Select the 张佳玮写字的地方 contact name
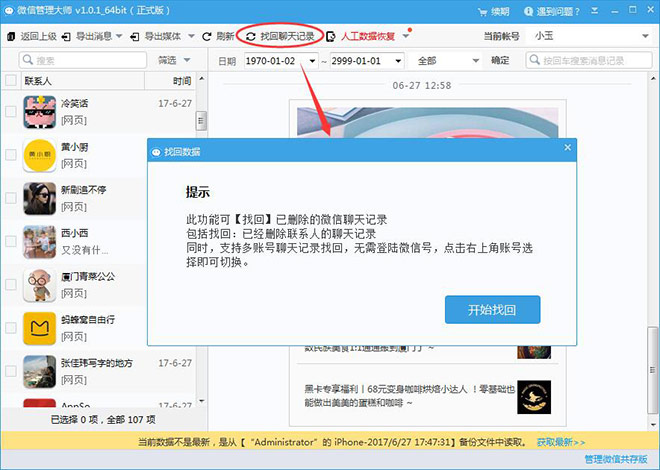This screenshot has width=660, height=470. click(97, 363)
